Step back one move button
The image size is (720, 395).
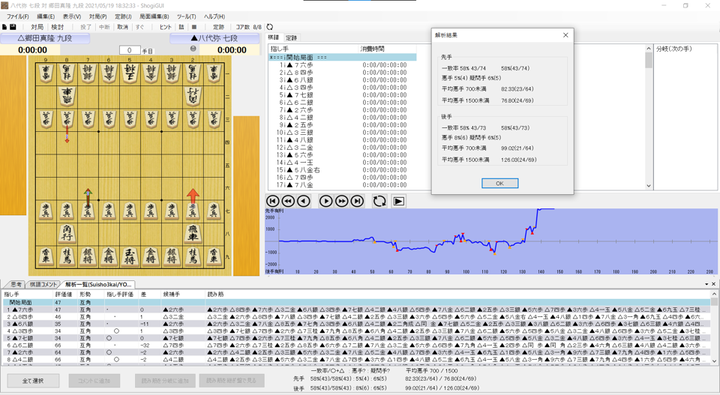304,201
